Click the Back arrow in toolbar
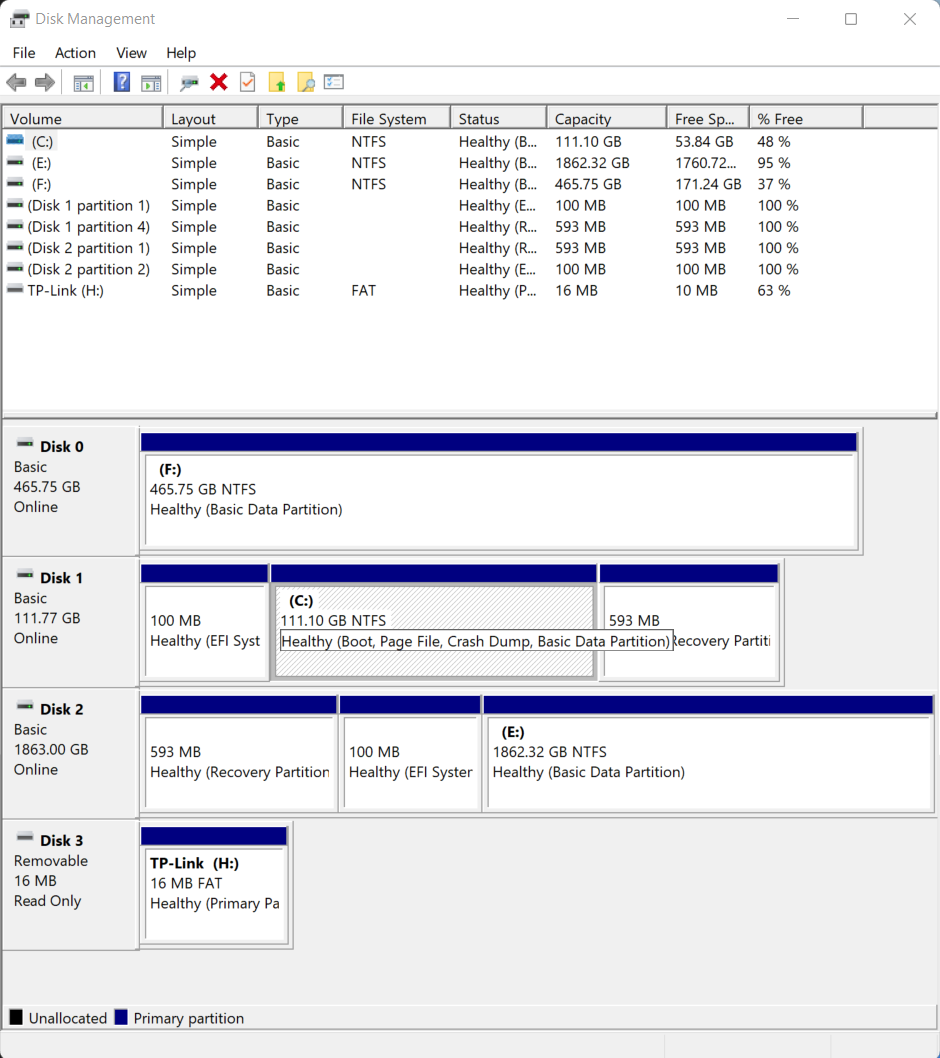The image size is (940, 1058). (x=16, y=83)
